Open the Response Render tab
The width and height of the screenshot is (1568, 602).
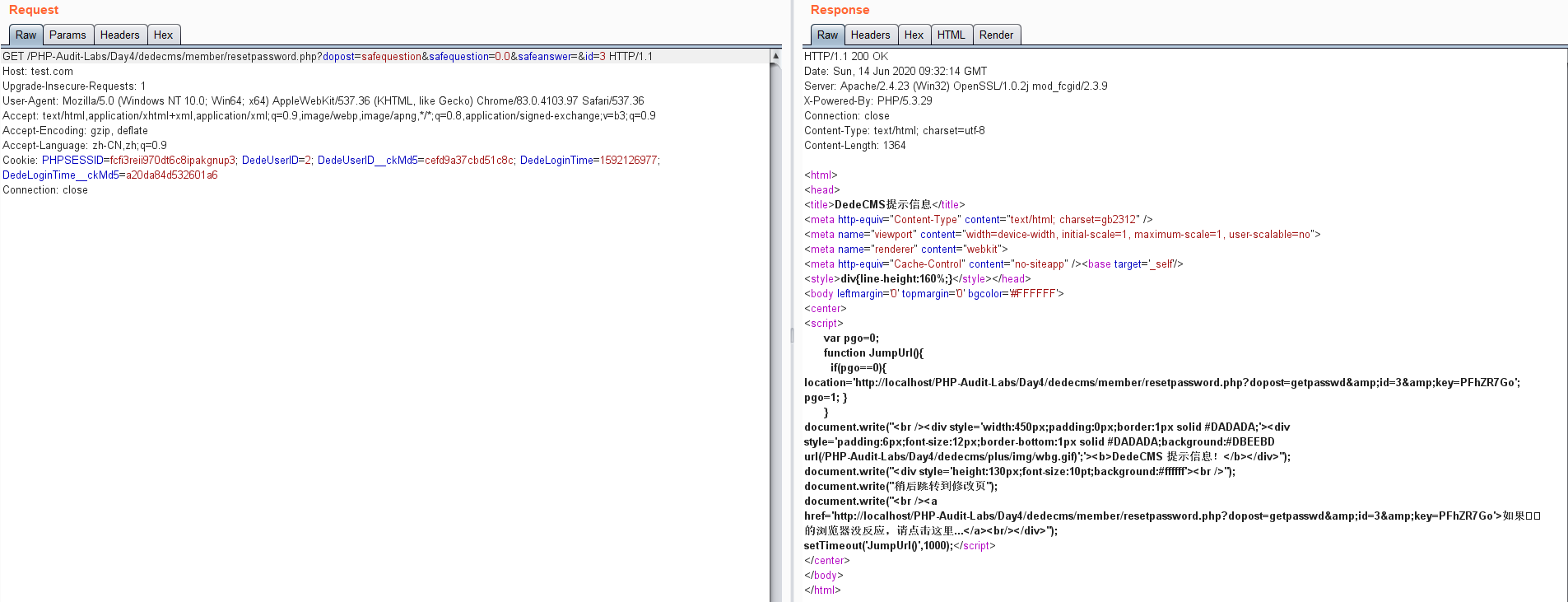point(997,35)
